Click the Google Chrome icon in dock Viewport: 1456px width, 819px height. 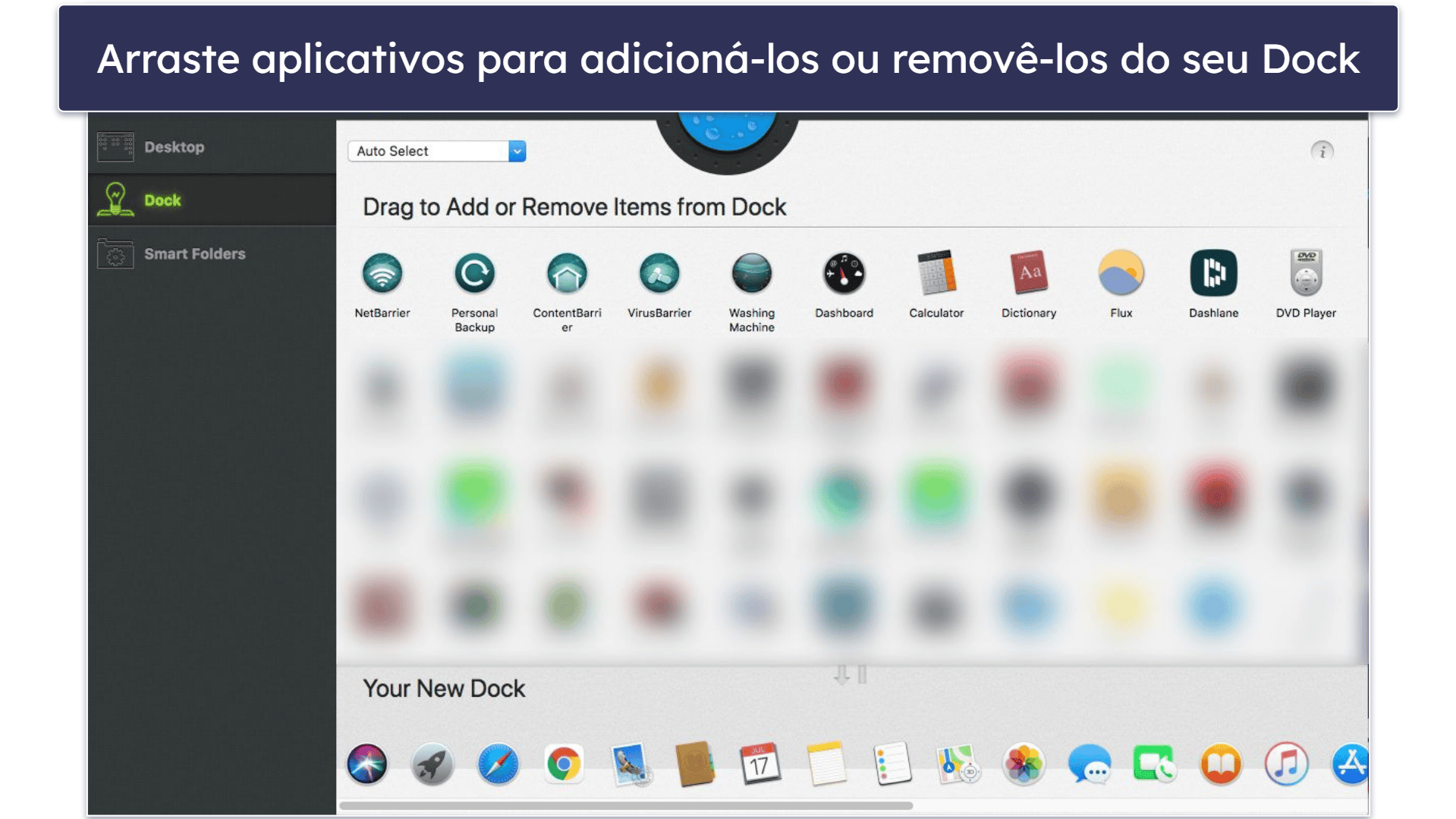click(564, 764)
